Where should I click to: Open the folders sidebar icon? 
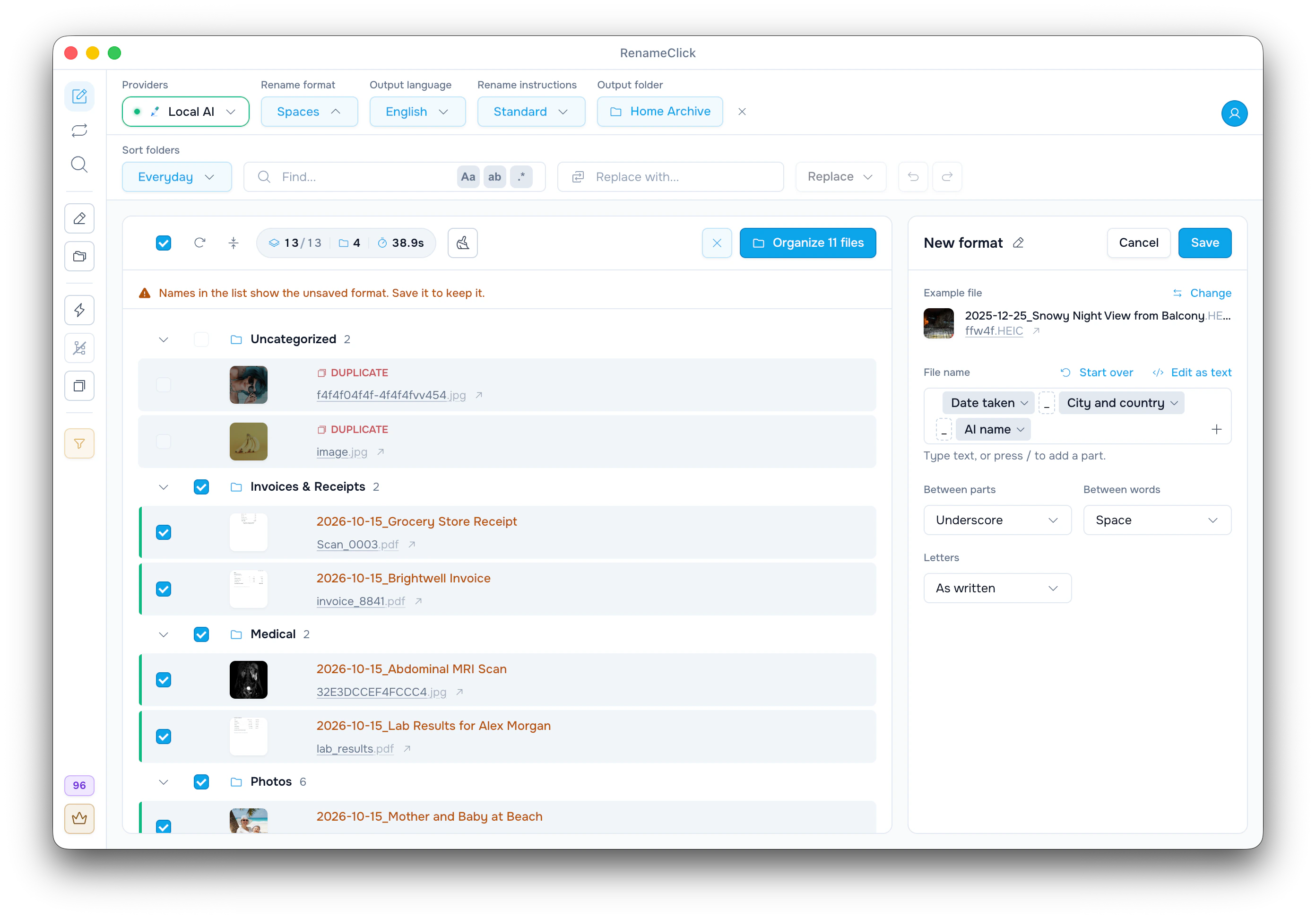click(79, 256)
